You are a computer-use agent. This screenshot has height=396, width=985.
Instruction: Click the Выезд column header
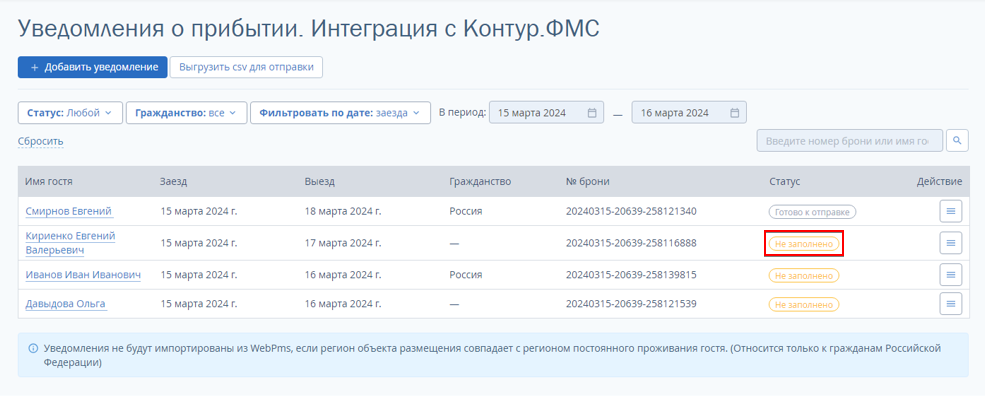point(320,182)
